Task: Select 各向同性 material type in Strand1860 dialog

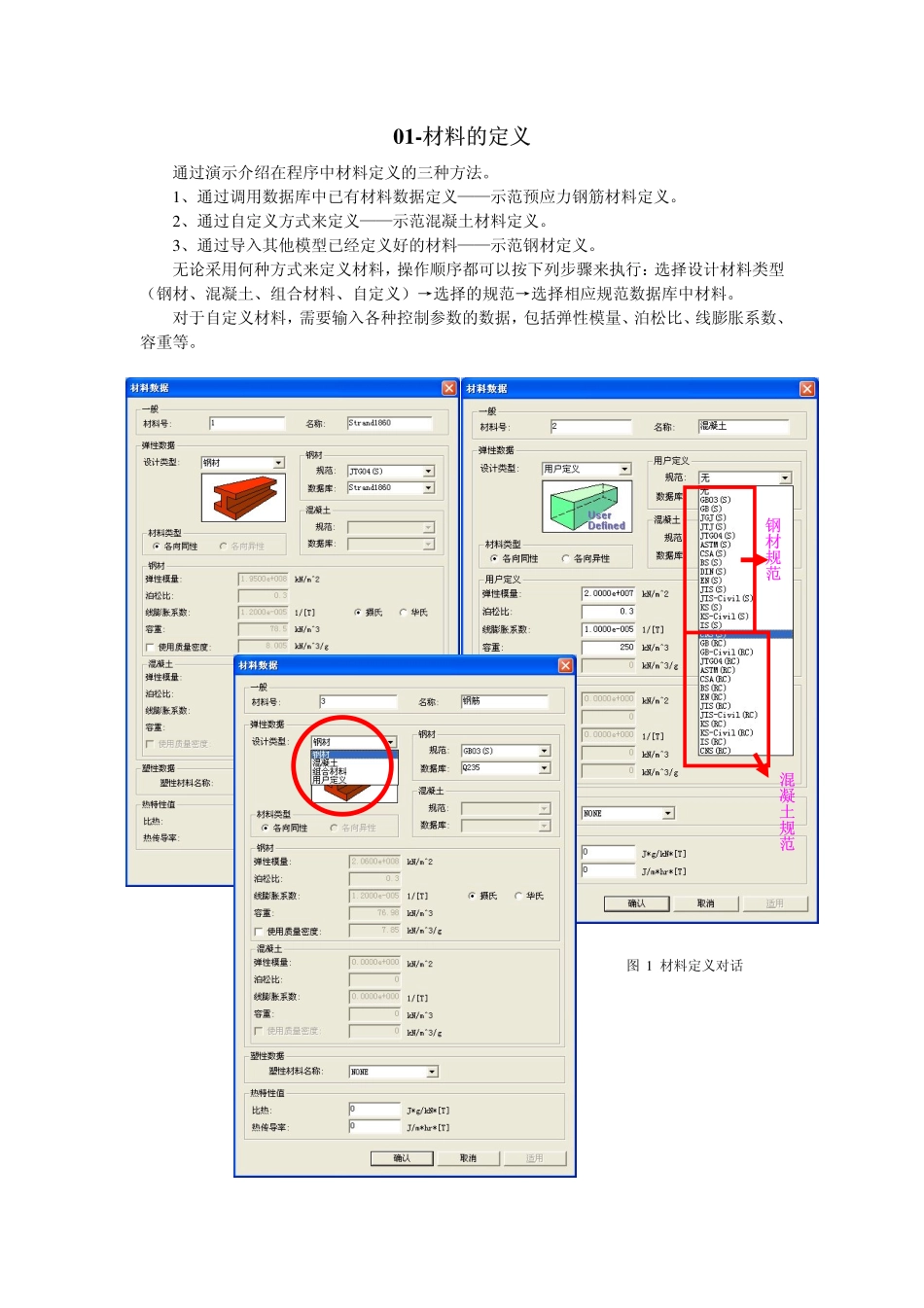Action: (159, 547)
